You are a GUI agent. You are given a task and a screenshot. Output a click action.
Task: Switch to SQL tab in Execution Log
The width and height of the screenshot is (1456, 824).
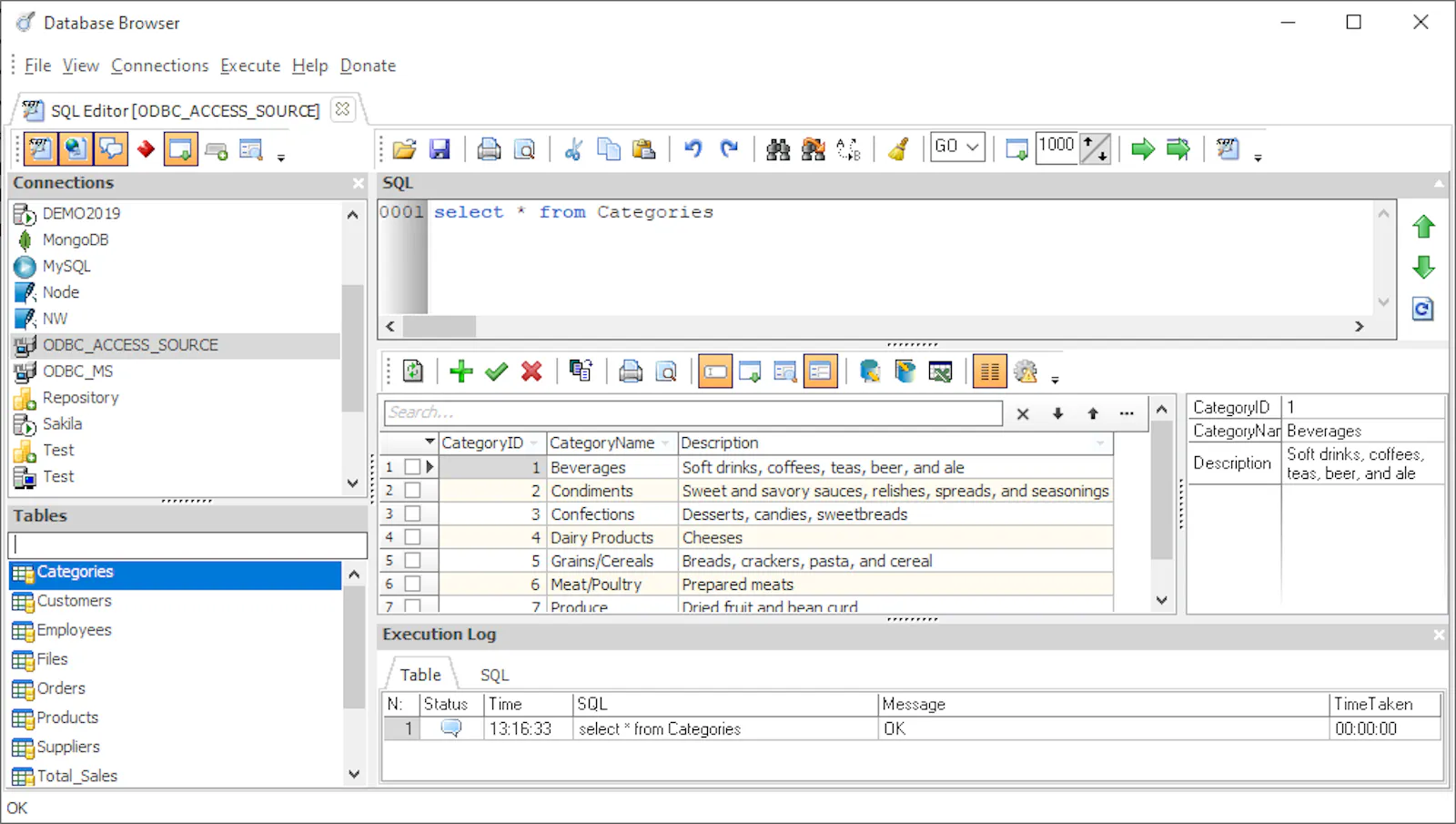click(494, 675)
